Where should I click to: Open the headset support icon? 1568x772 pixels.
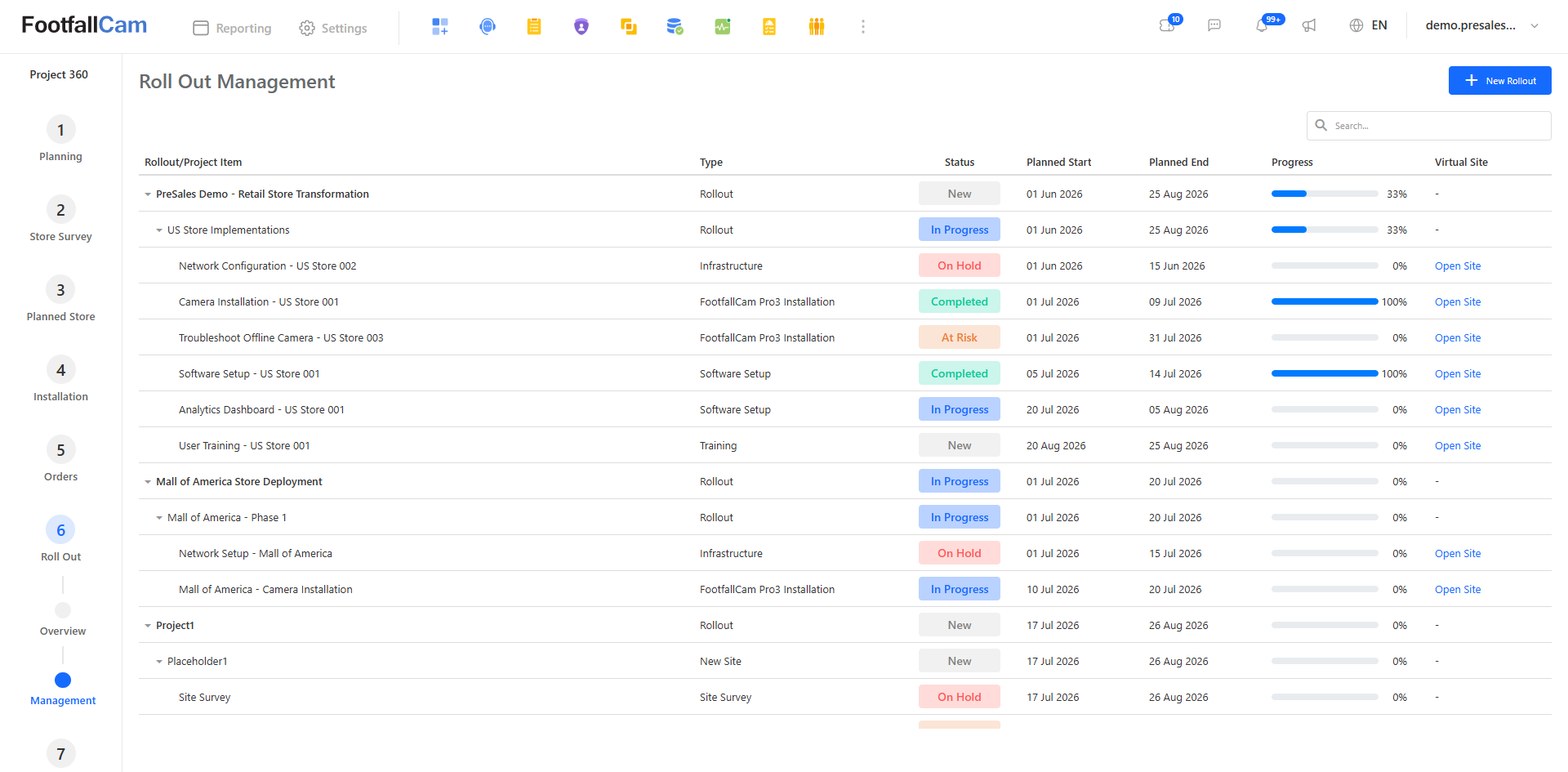488,27
